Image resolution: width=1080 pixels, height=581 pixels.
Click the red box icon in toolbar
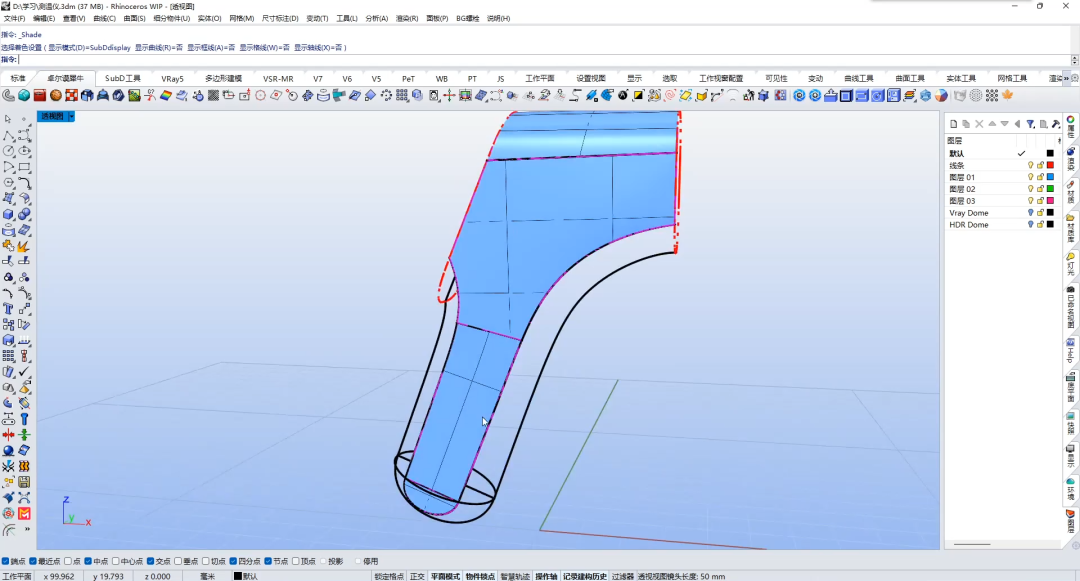click(x=40, y=95)
